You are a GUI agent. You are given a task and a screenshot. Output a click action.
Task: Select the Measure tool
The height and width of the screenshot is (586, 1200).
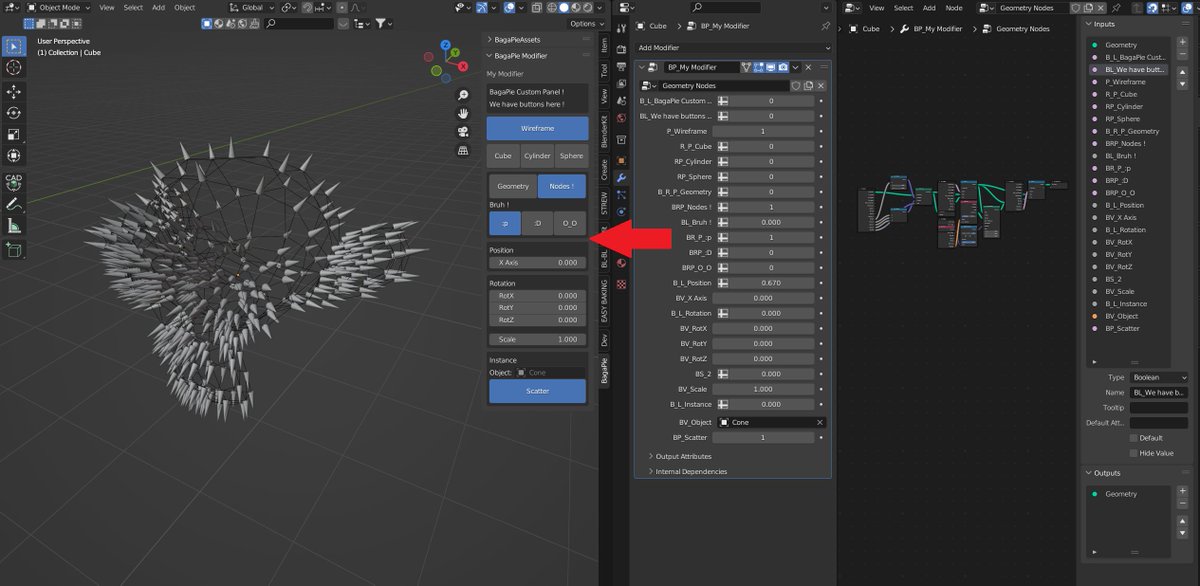point(14,225)
